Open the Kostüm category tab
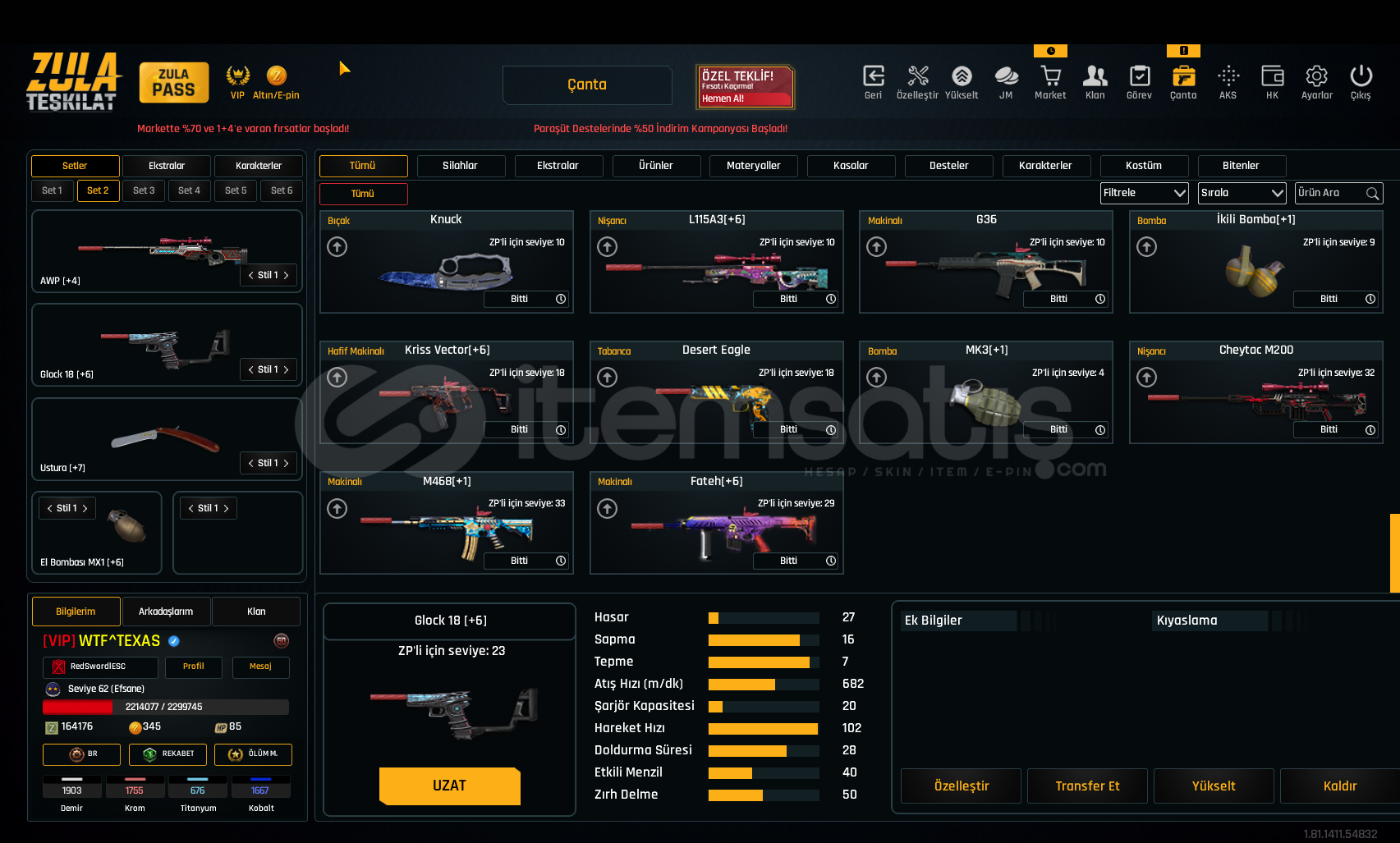Viewport: 1400px width, 843px height. pos(1144,166)
